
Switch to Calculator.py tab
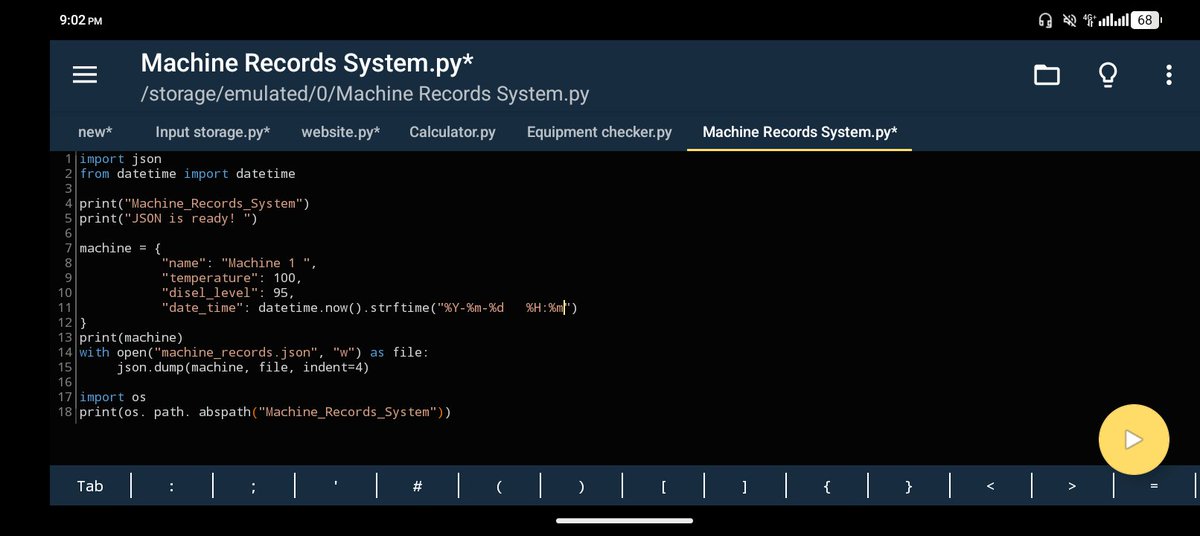click(452, 132)
